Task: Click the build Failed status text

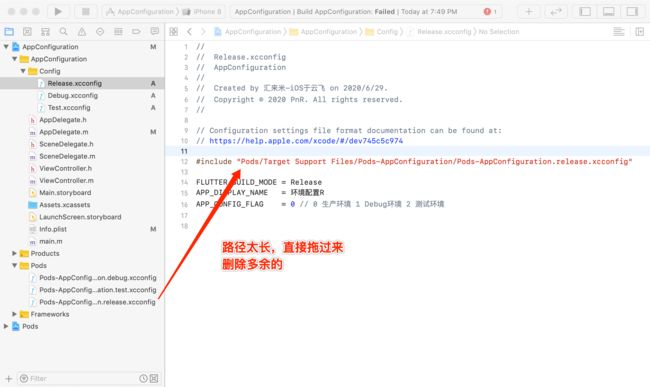Action: tap(385, 12)
